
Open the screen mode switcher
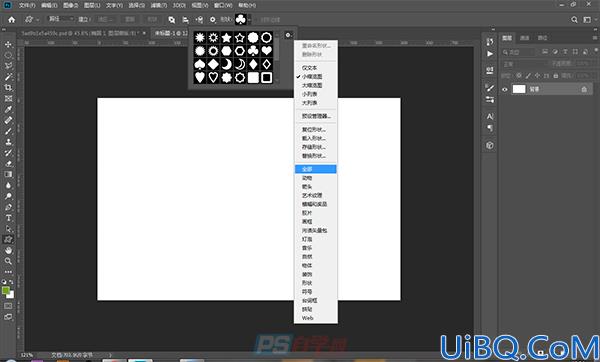click(8, 317)
